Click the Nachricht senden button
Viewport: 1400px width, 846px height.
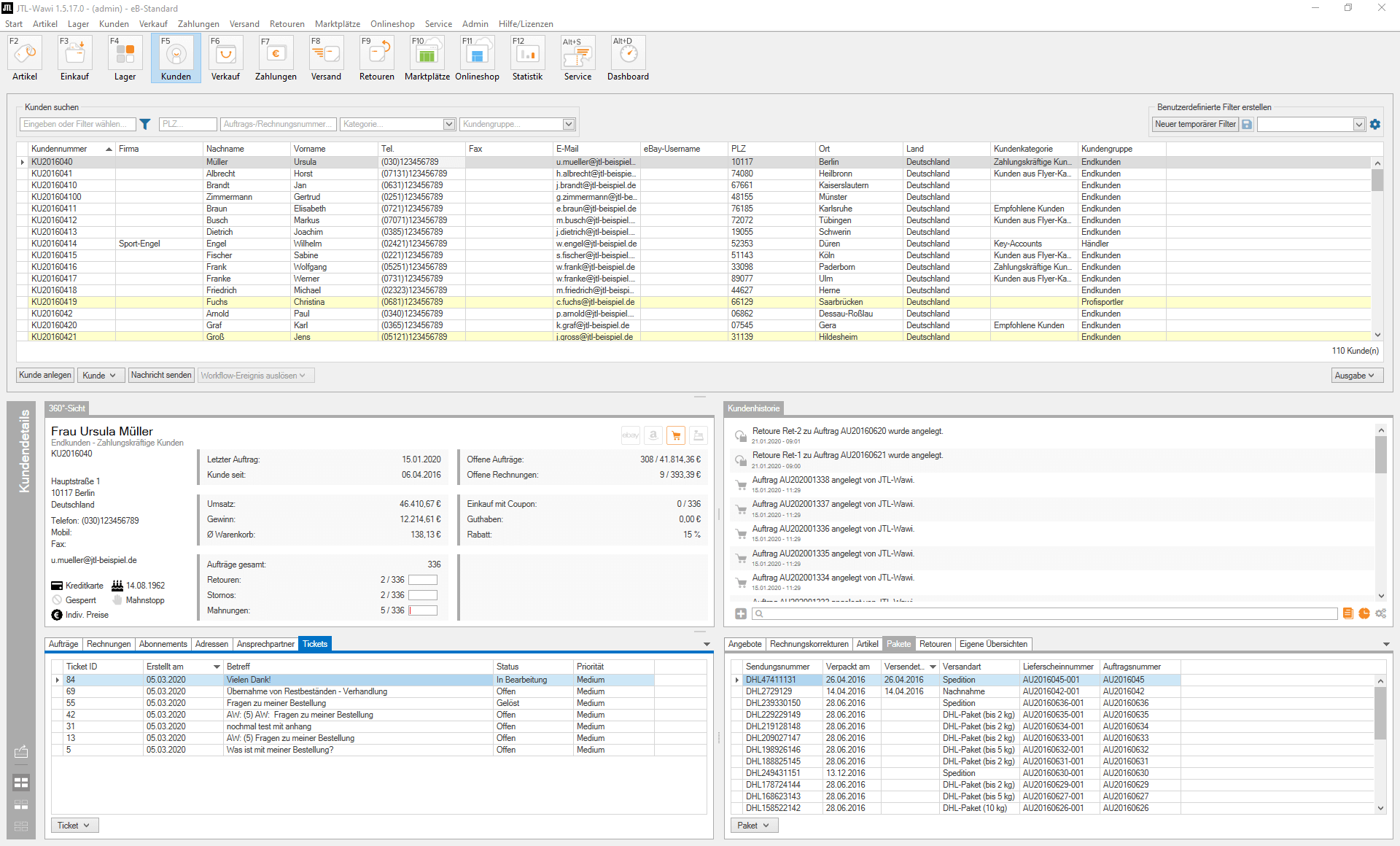pos(161,375)
